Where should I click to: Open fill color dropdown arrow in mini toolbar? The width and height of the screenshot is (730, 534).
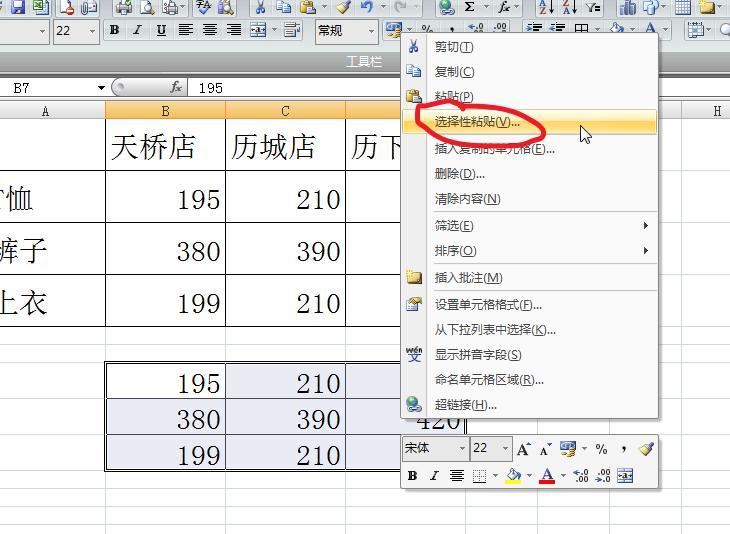pyautogui.click(x=529, y=476)
